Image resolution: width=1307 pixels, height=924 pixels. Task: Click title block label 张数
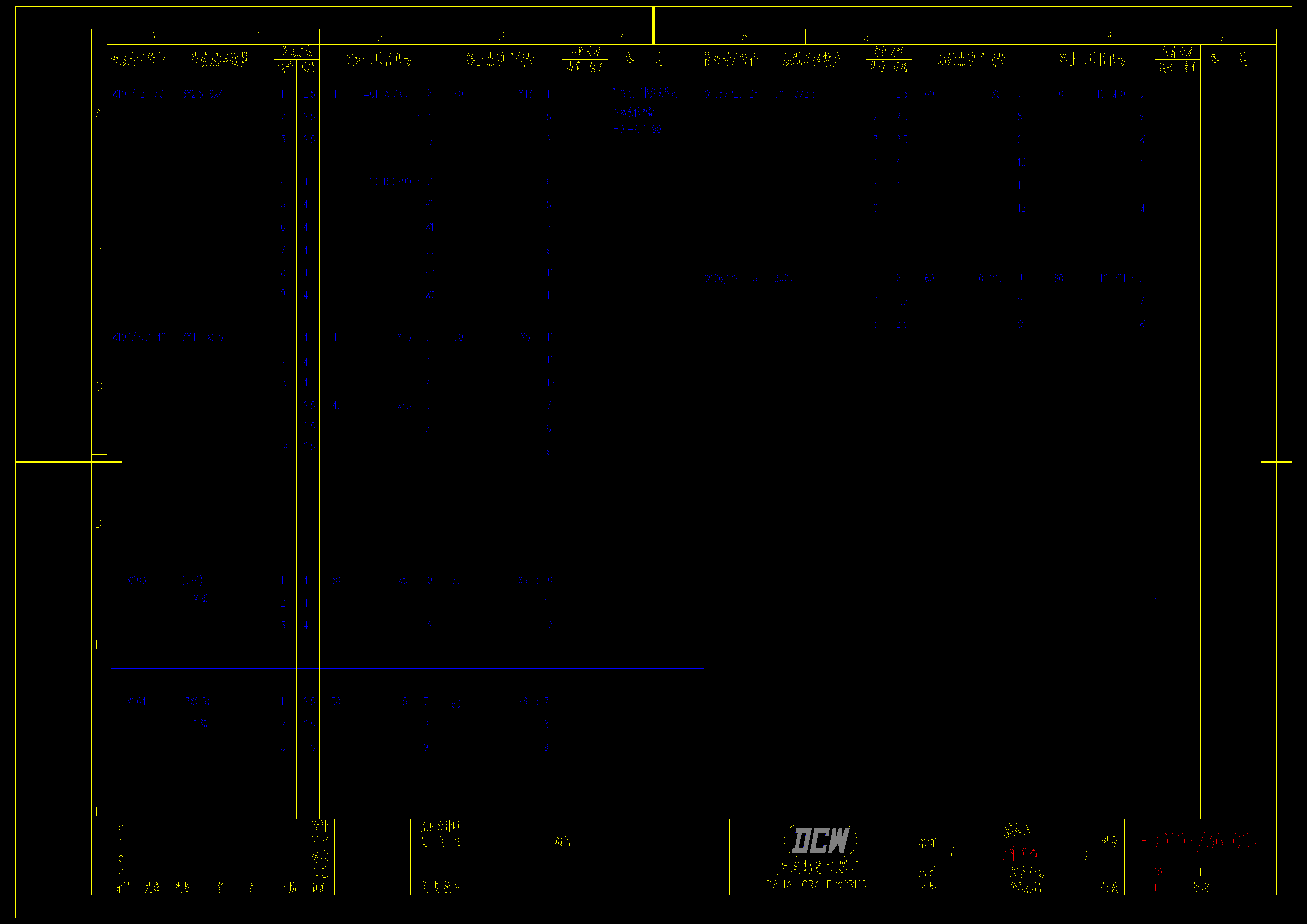[1110, 887]
